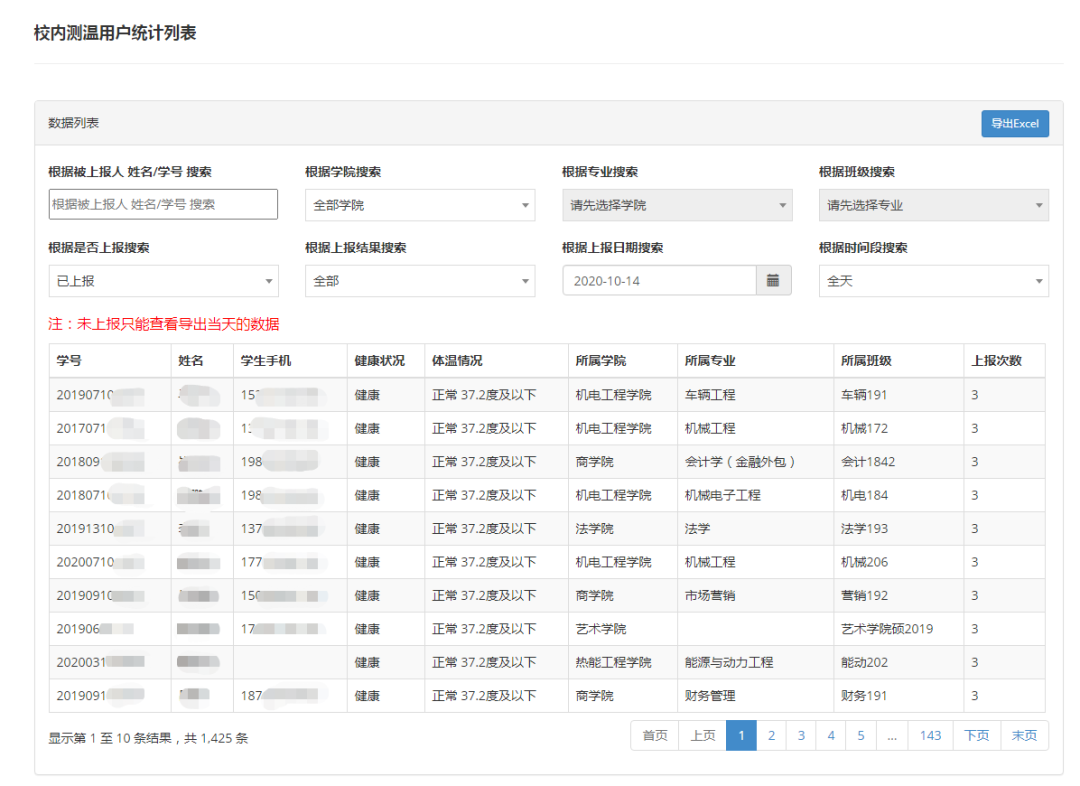Screen dimensions: 1080x786
Task: Click the 2020-10-14 report date field
Action: (659, 280)
